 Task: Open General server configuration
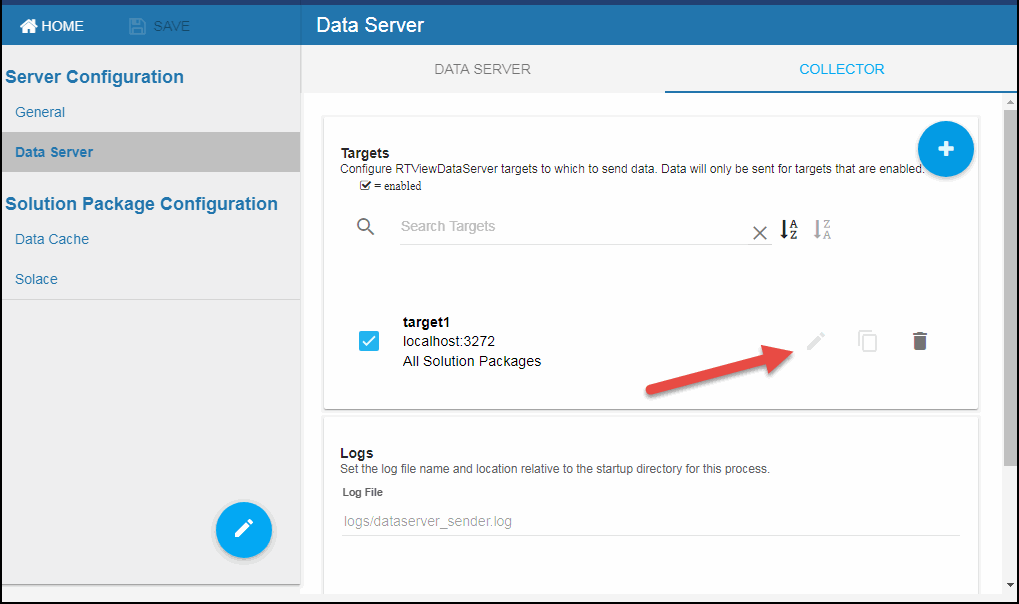pos(40,112)
